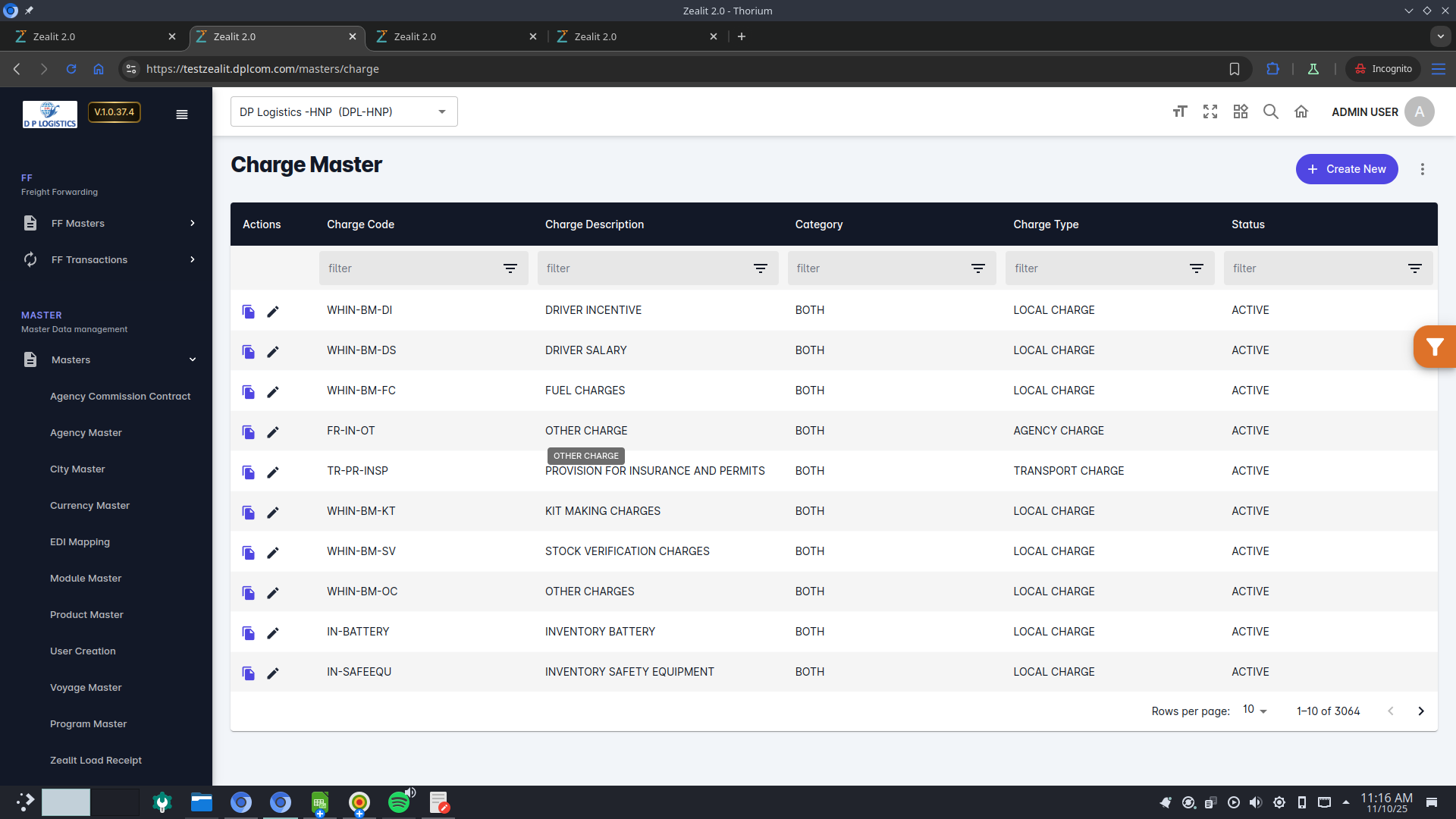Open the apps grid widget icon
Image resolution: width=1456 pixels, height=819 pixels.
click(1241, 112)
